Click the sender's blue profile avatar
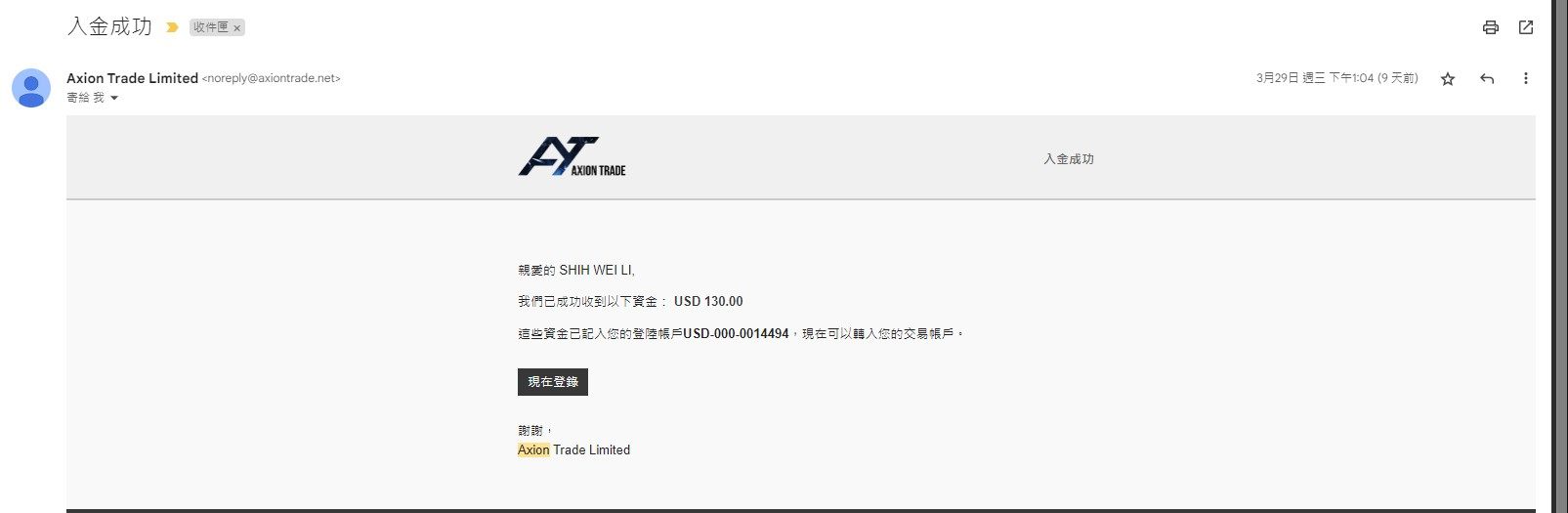The height and width of the screenshot is (513, 1568). click(x=31, y=88)
